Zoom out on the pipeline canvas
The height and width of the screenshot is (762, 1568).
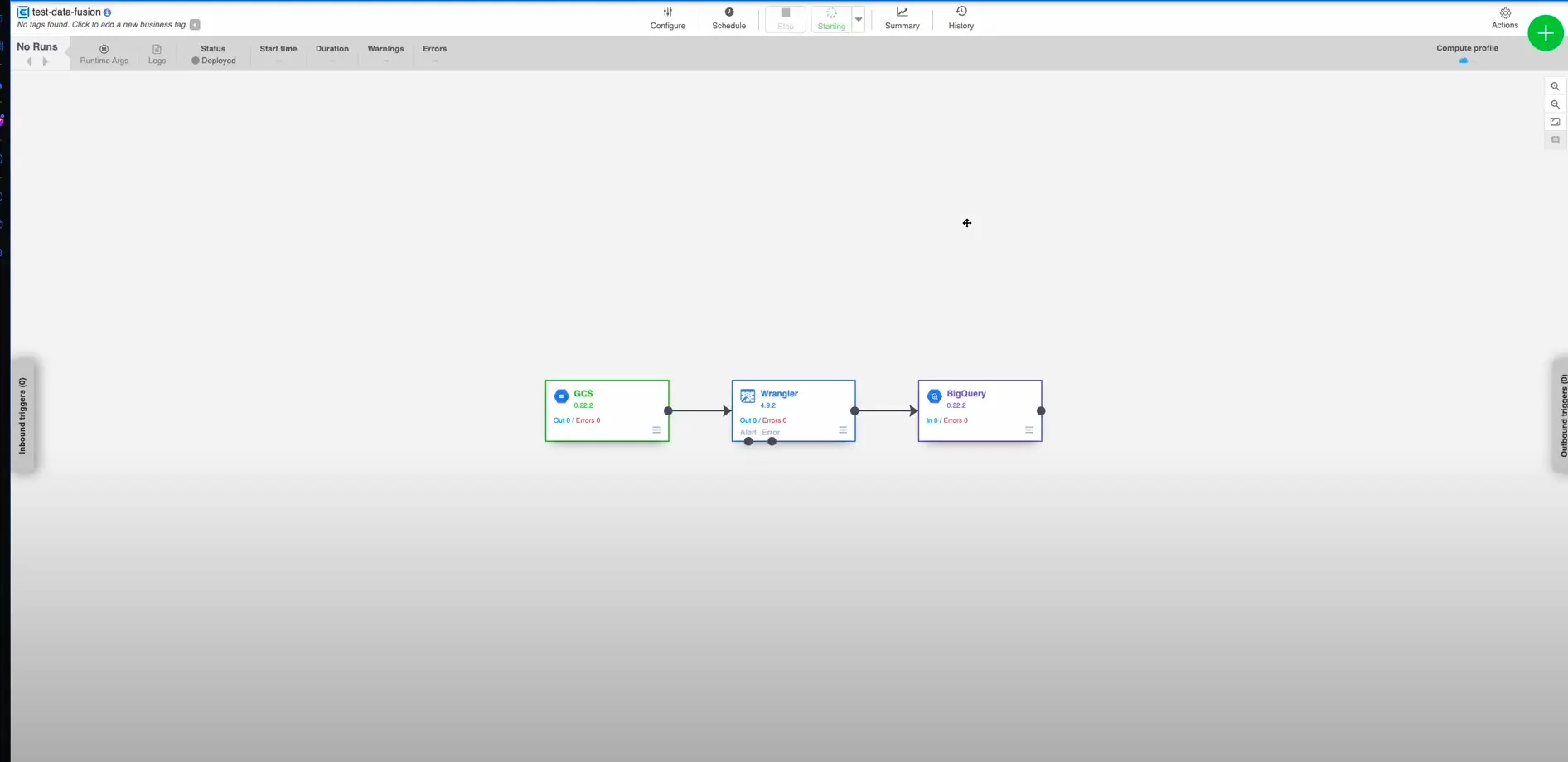1555,104
